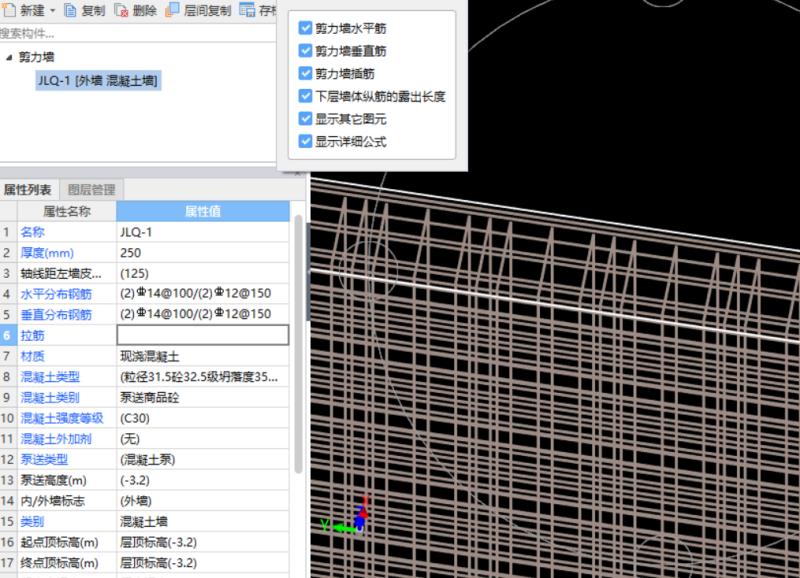The height and width of the screenshot is (578, 800).
Task: Collapse the 剪力墙 tree node
Action: click(x=9, y=57)
